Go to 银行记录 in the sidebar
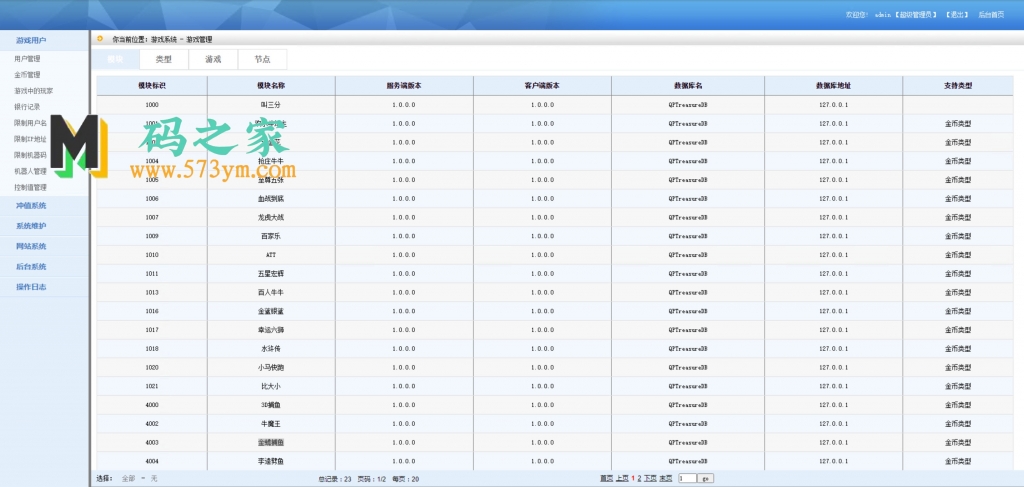Image resolution: width=1024 pixels, height=487 pixels. pyautogui.click(x=28, y=106)
